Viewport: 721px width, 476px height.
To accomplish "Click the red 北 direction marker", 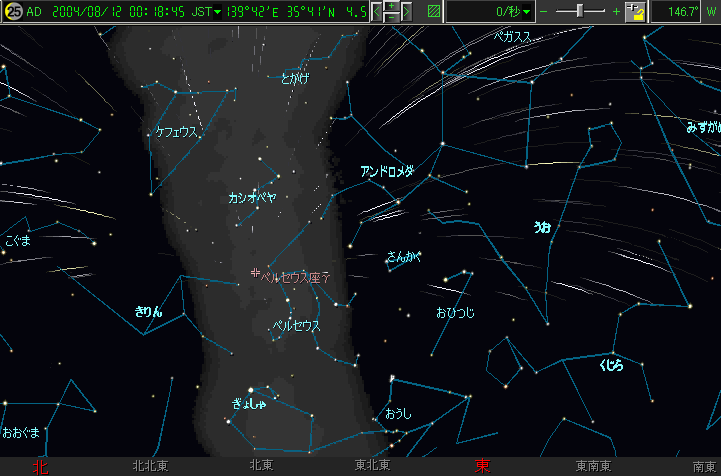I will 40,466.
